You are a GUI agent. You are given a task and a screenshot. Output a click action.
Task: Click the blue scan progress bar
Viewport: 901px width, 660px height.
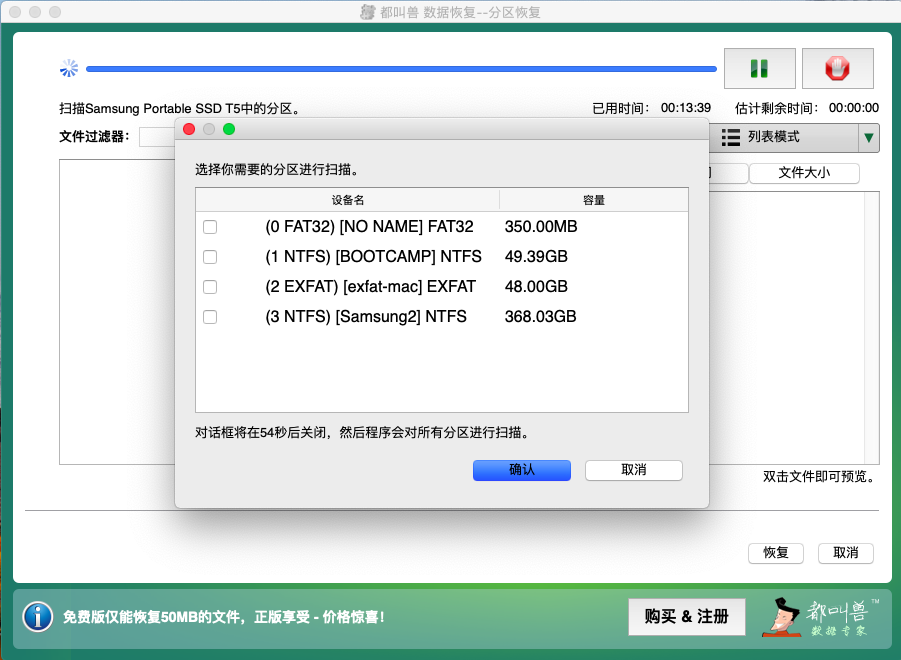tap(400, 69)
